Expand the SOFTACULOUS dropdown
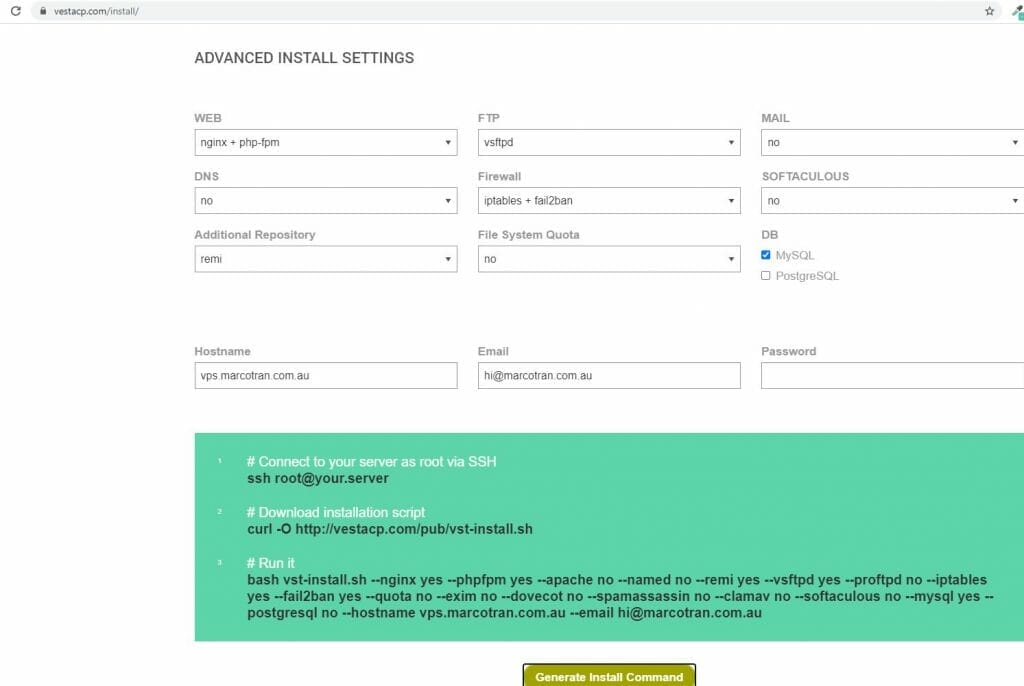Viewport: 1024px width, 686px height. [x=890, y=200]
